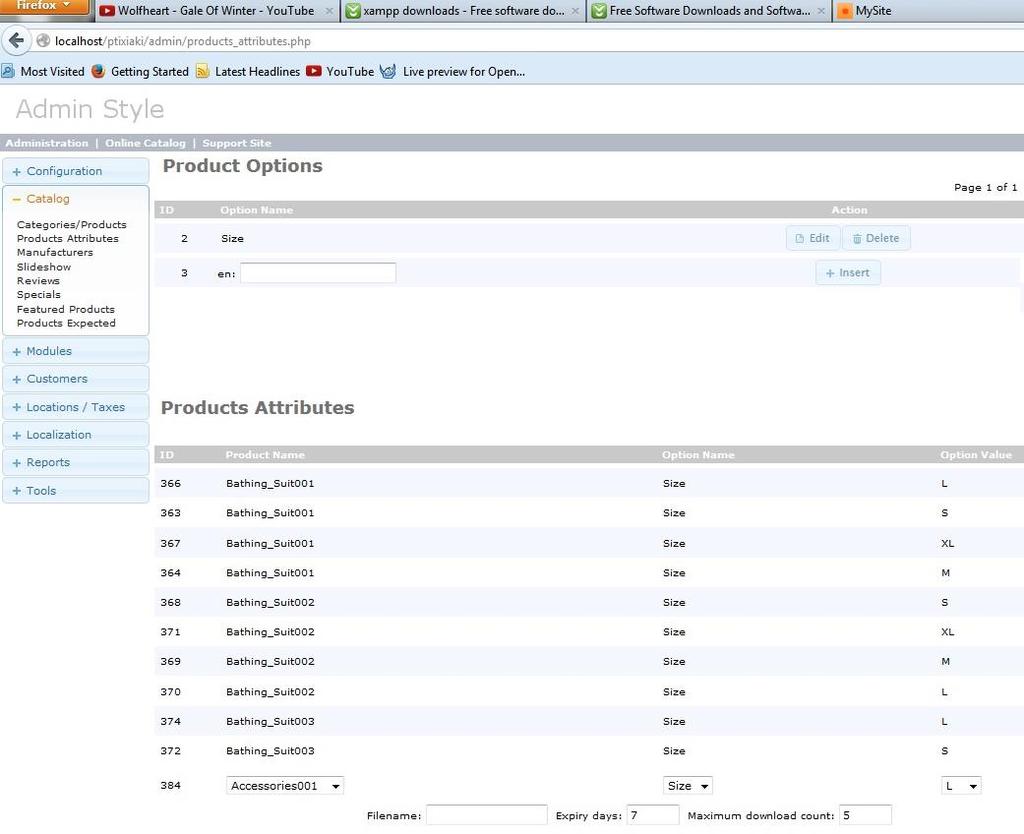Click the Filename input field
The image size is (1024, 834).
click(487, 815)
